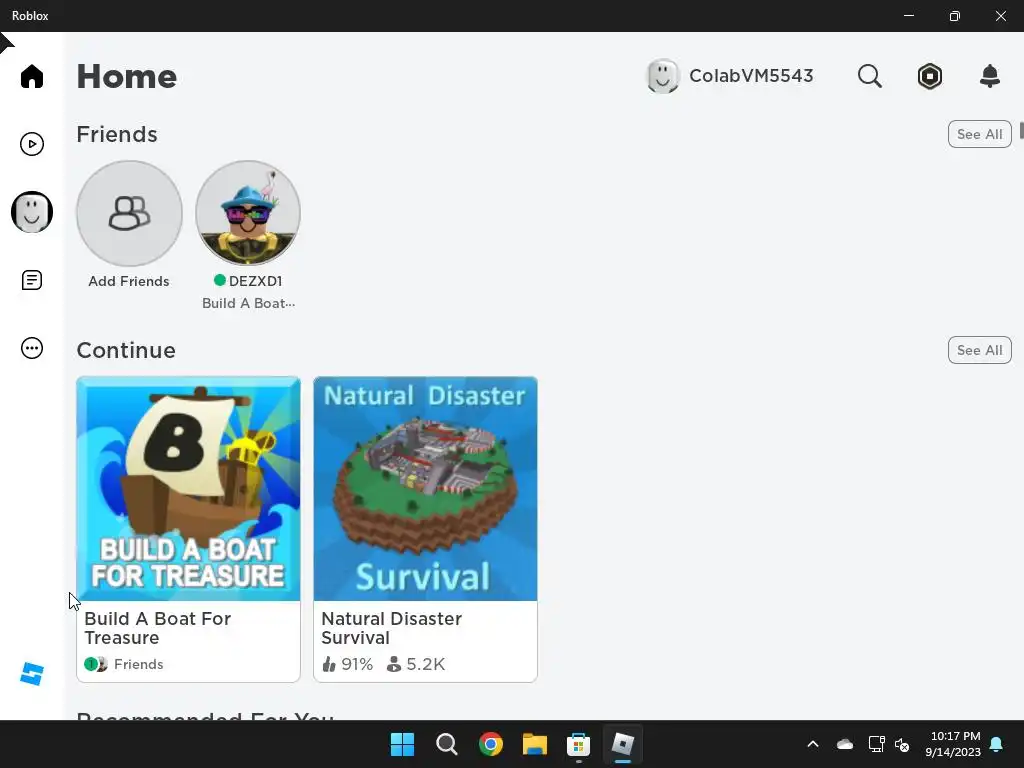1024x768 pixels.
Task: Click the 5.2K player count
Action: click(416, 664)
